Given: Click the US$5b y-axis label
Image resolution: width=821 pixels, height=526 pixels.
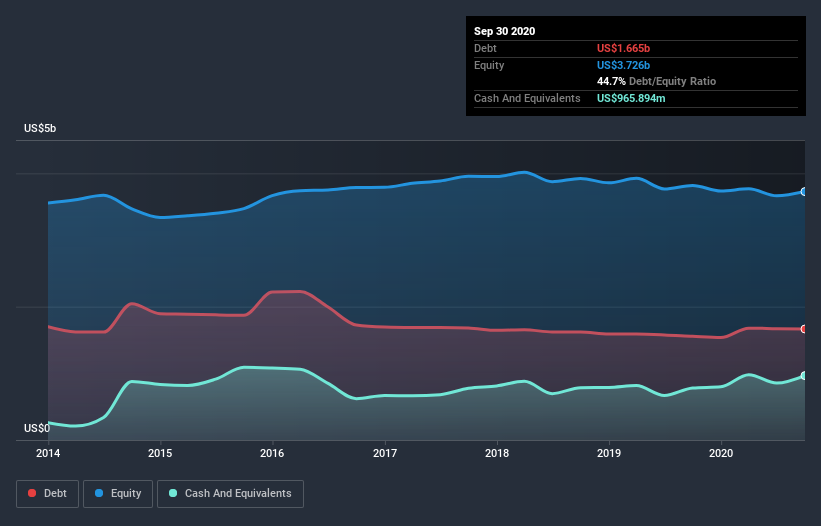Looking at the screenshot, I should (x=40, y=128).
